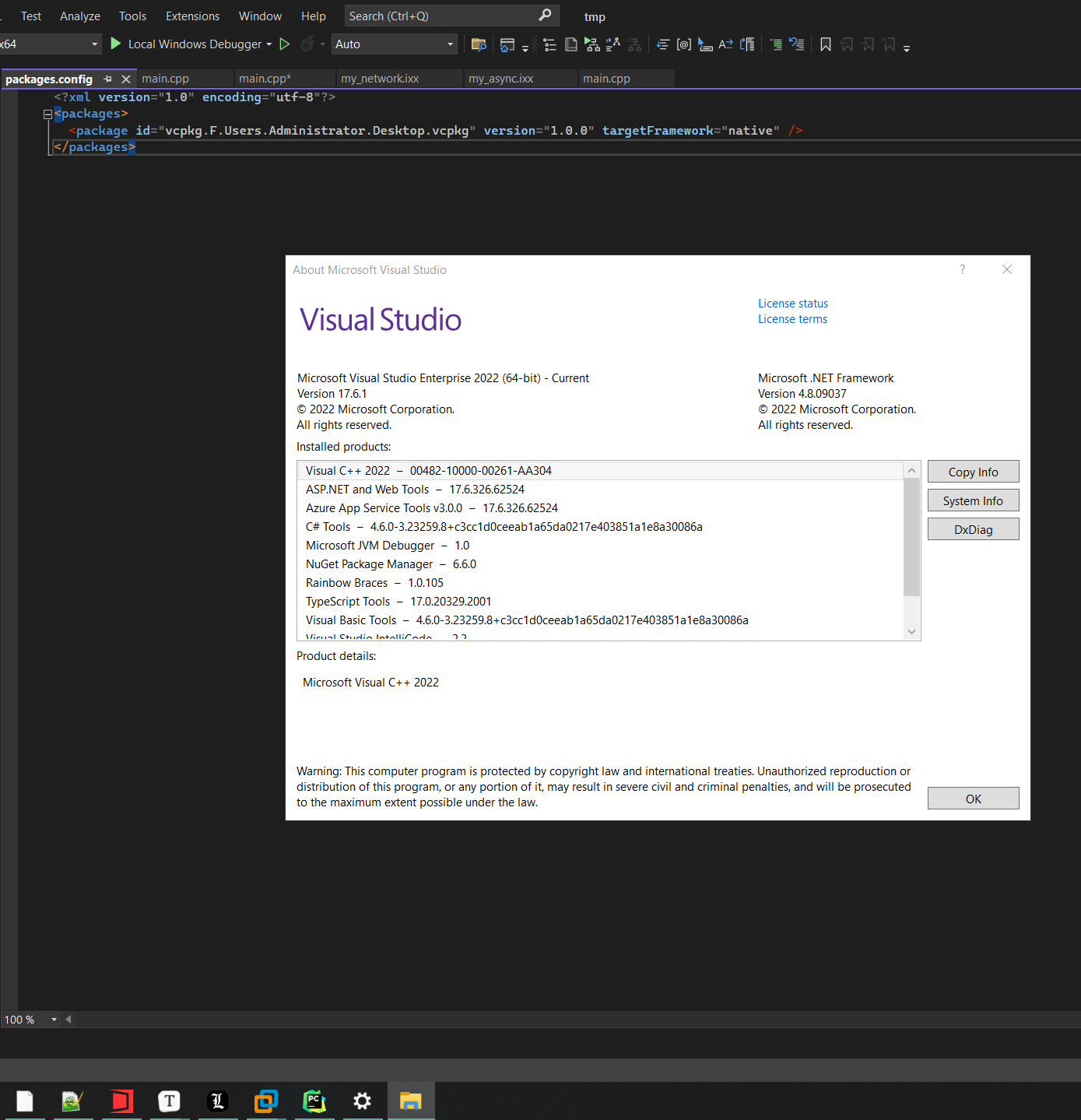
Task: Click OK to close the About dialog
Action: pos(973,798)
